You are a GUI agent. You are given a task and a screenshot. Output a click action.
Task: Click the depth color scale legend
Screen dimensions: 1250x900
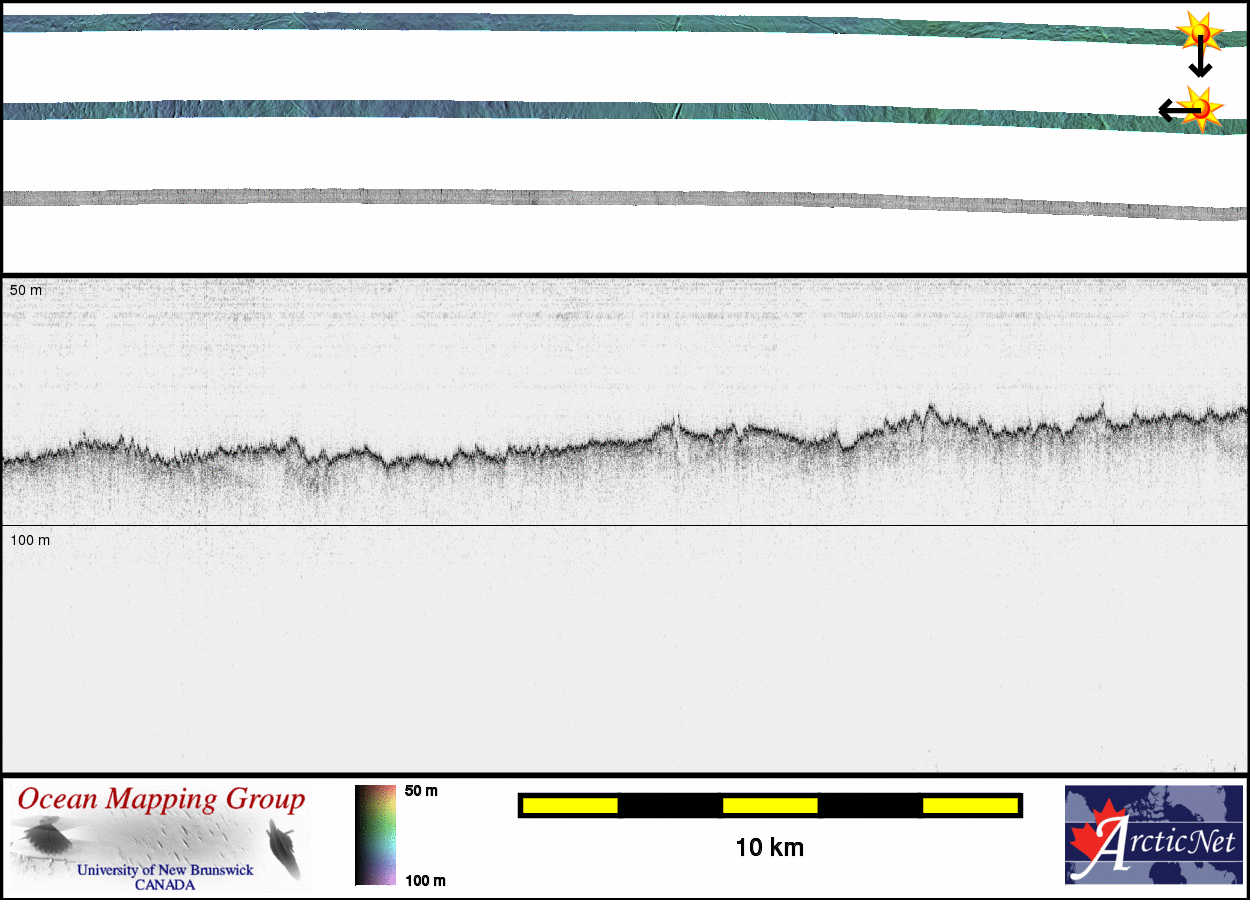click(375, 835)
